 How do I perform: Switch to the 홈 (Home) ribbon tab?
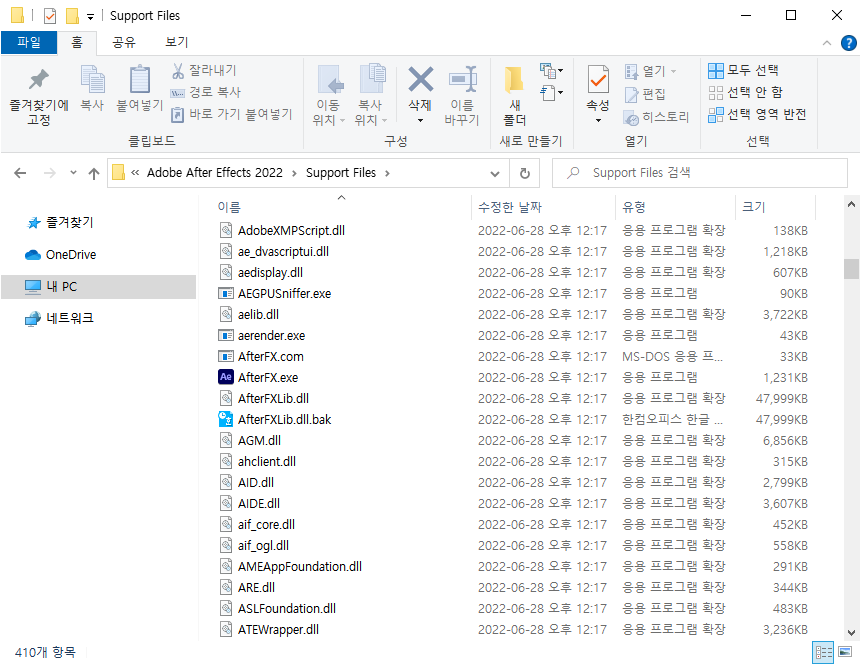[77, 42]
